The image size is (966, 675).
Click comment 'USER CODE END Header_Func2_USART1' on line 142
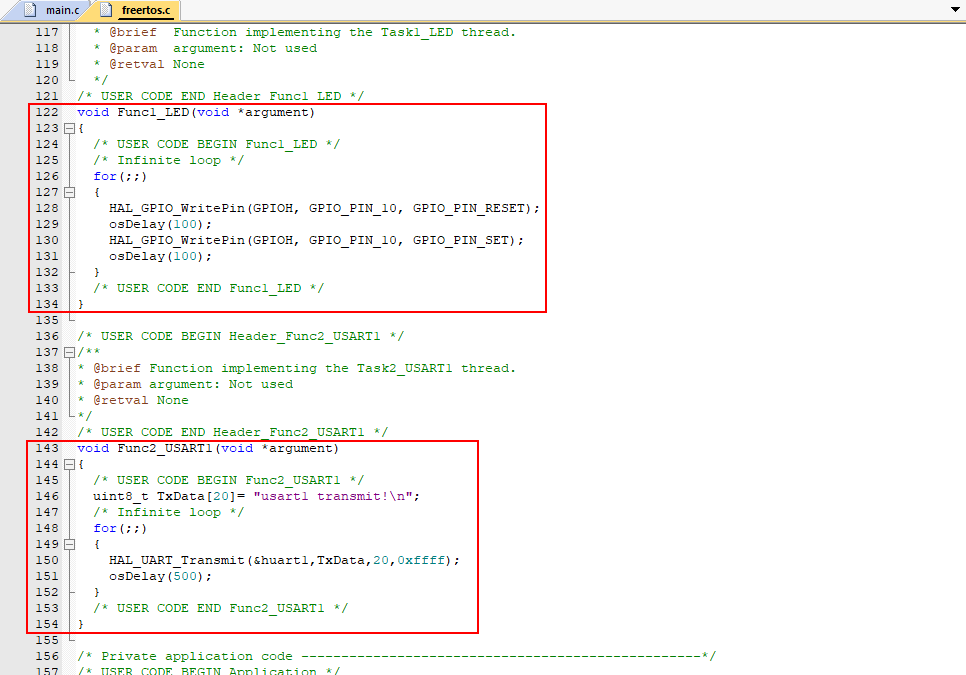pyautogui.click(x=232, y=432)
